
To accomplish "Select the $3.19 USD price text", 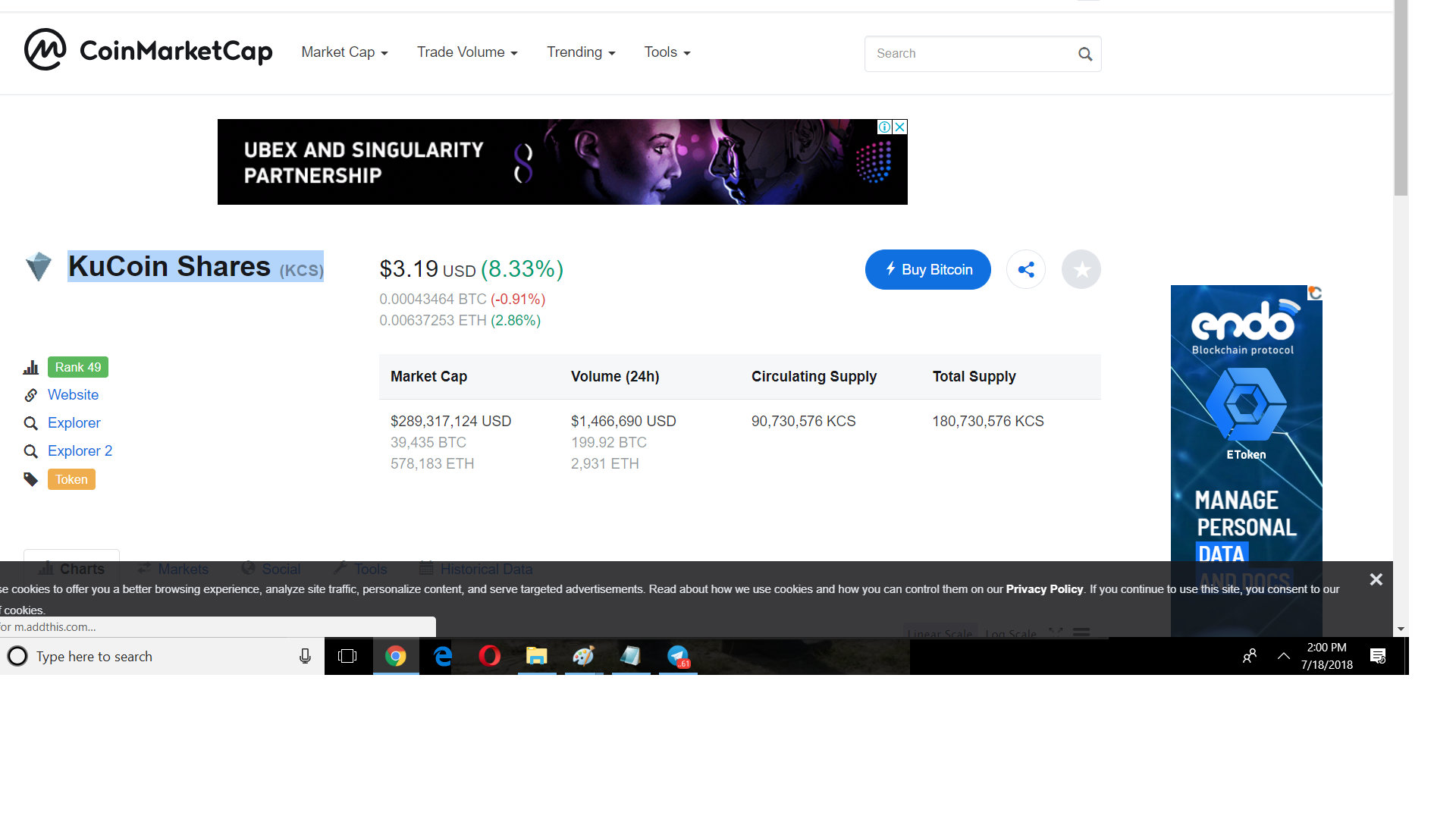I will pyautogui.click(x=428, y=269).
